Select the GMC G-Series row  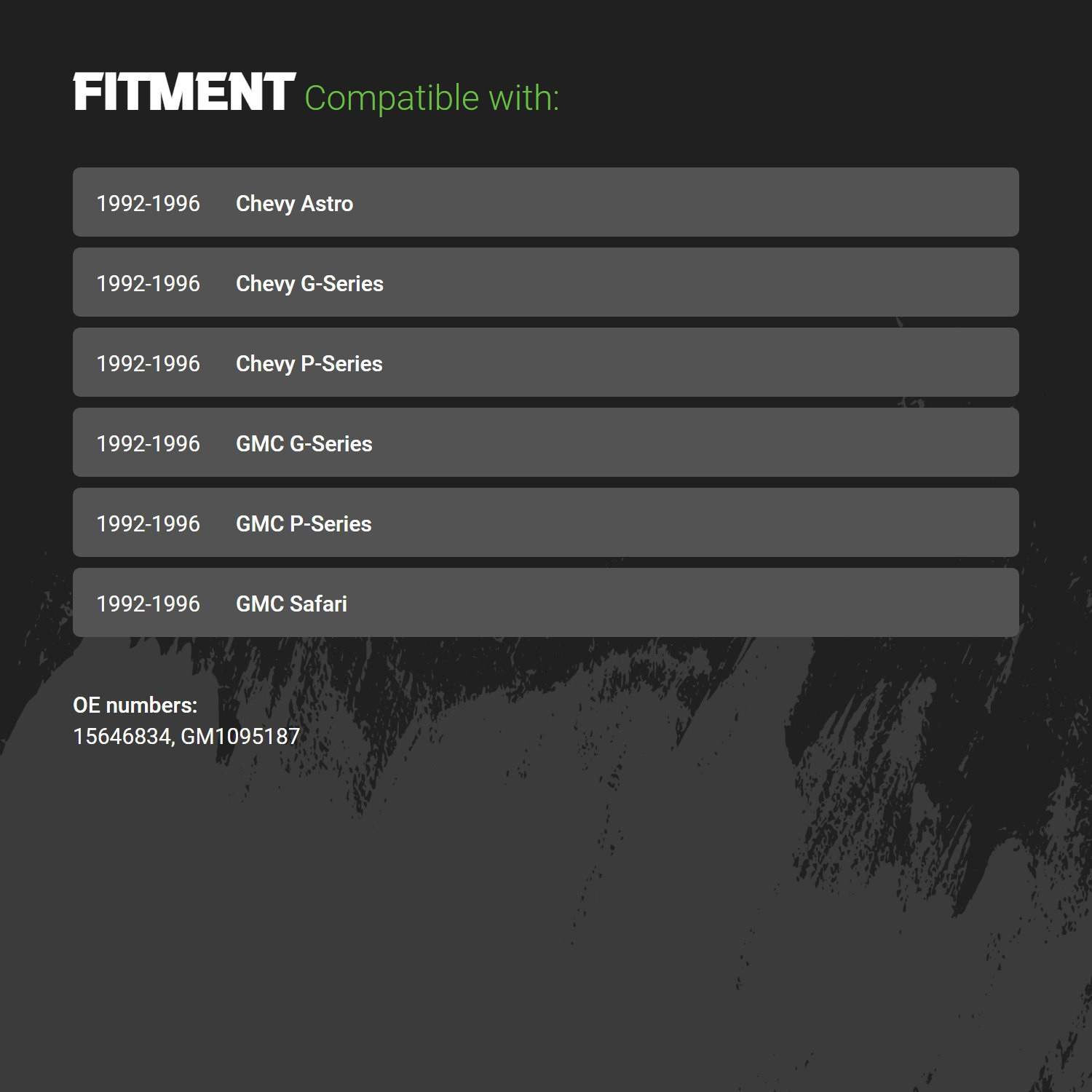pos(546,442)
